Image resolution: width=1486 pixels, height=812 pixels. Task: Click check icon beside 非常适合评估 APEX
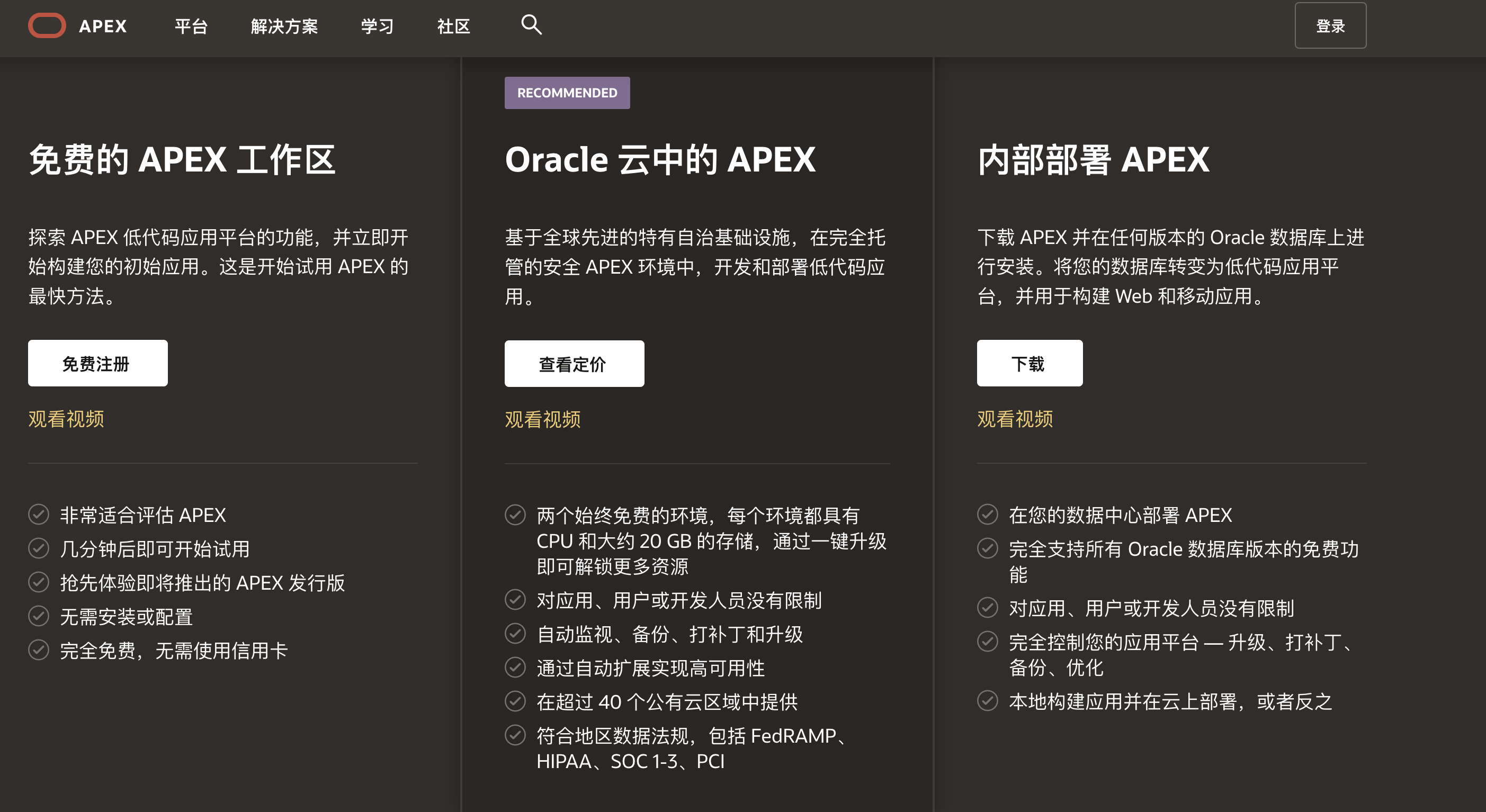tap(39, 515)
